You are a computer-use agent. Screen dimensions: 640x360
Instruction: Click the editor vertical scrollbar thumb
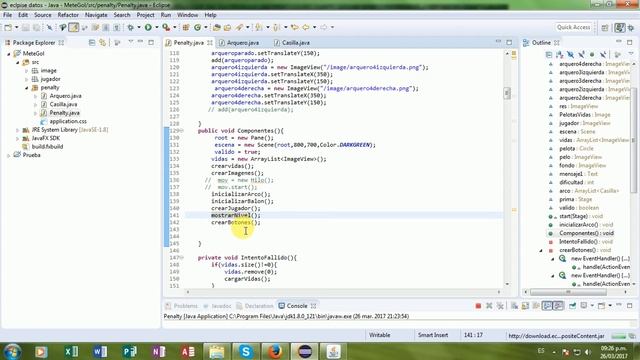click(x=507, y=93)
